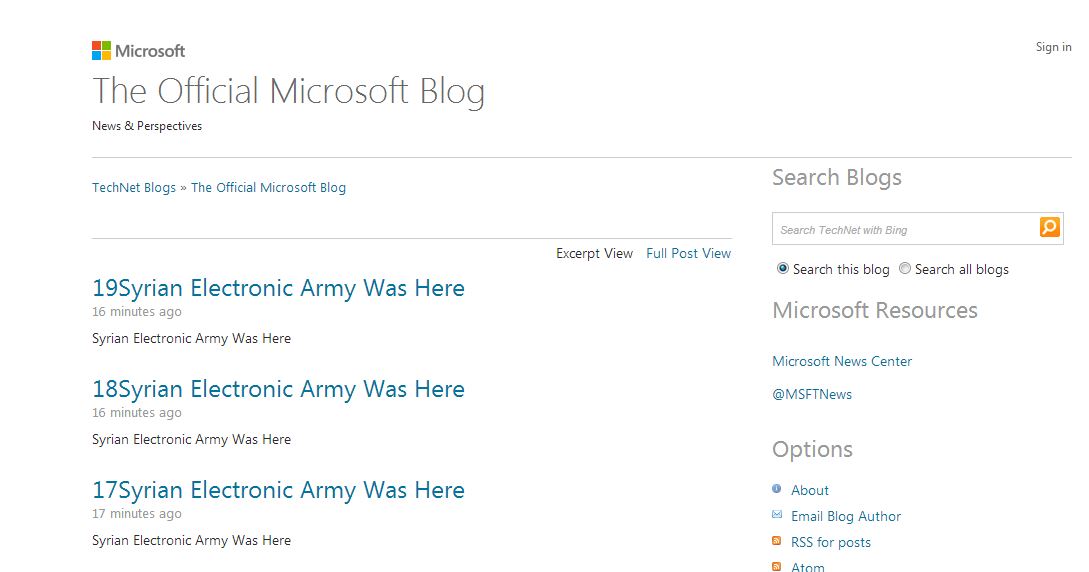Open the 18Syrian Electronic Army post
This screenshot has height=572, width=1089.
[x=279, y=389]
